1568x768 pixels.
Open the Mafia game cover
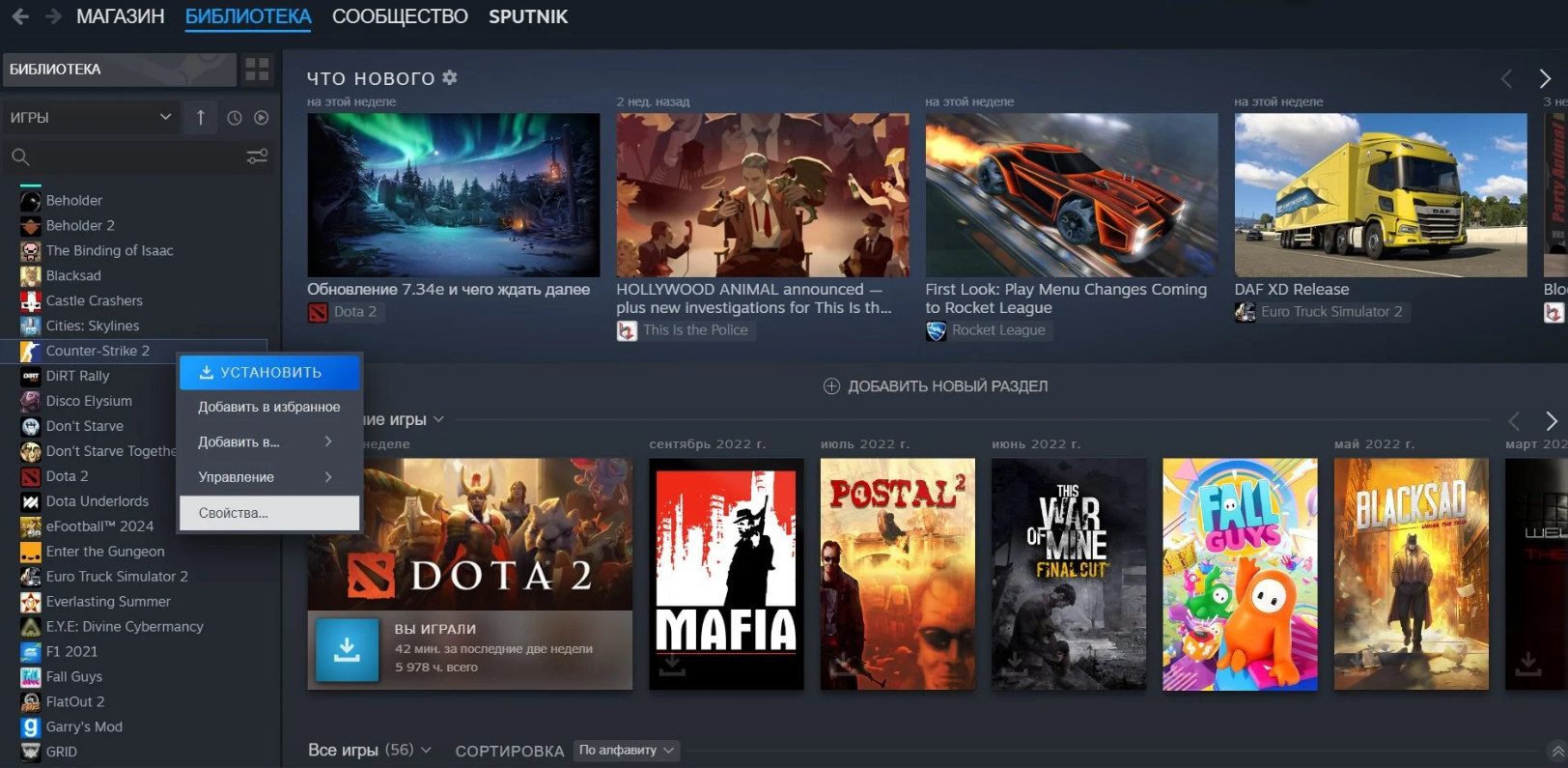[x=726, y=575]
